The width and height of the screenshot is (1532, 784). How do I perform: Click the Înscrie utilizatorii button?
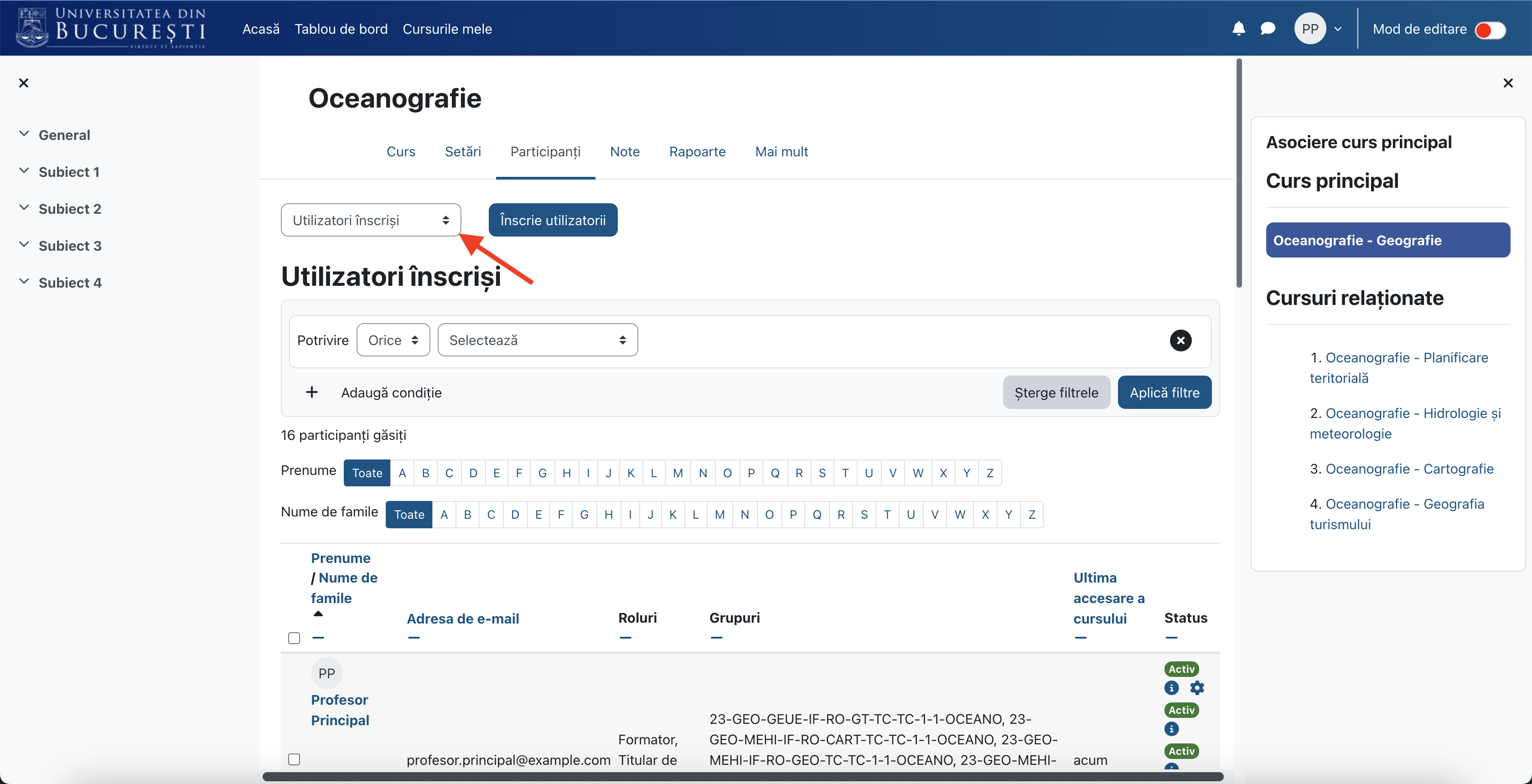click(553, 220)
